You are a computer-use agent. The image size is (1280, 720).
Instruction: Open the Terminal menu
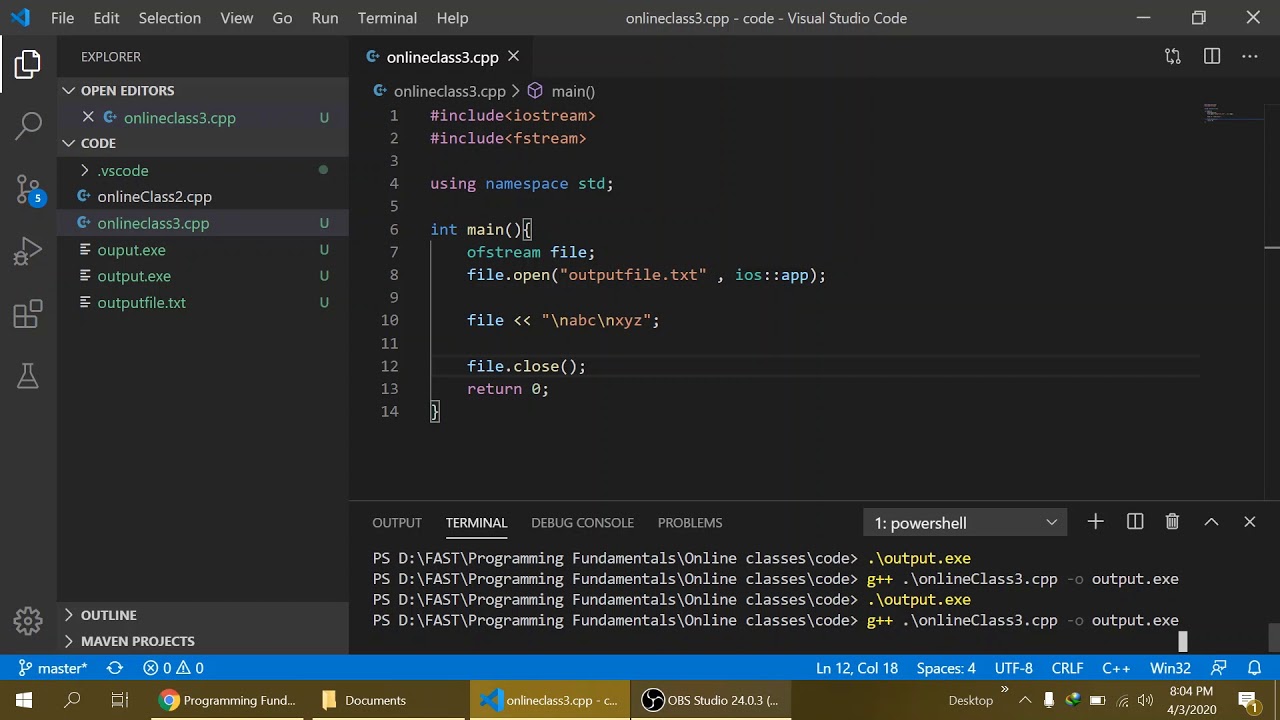coord(387,18)
